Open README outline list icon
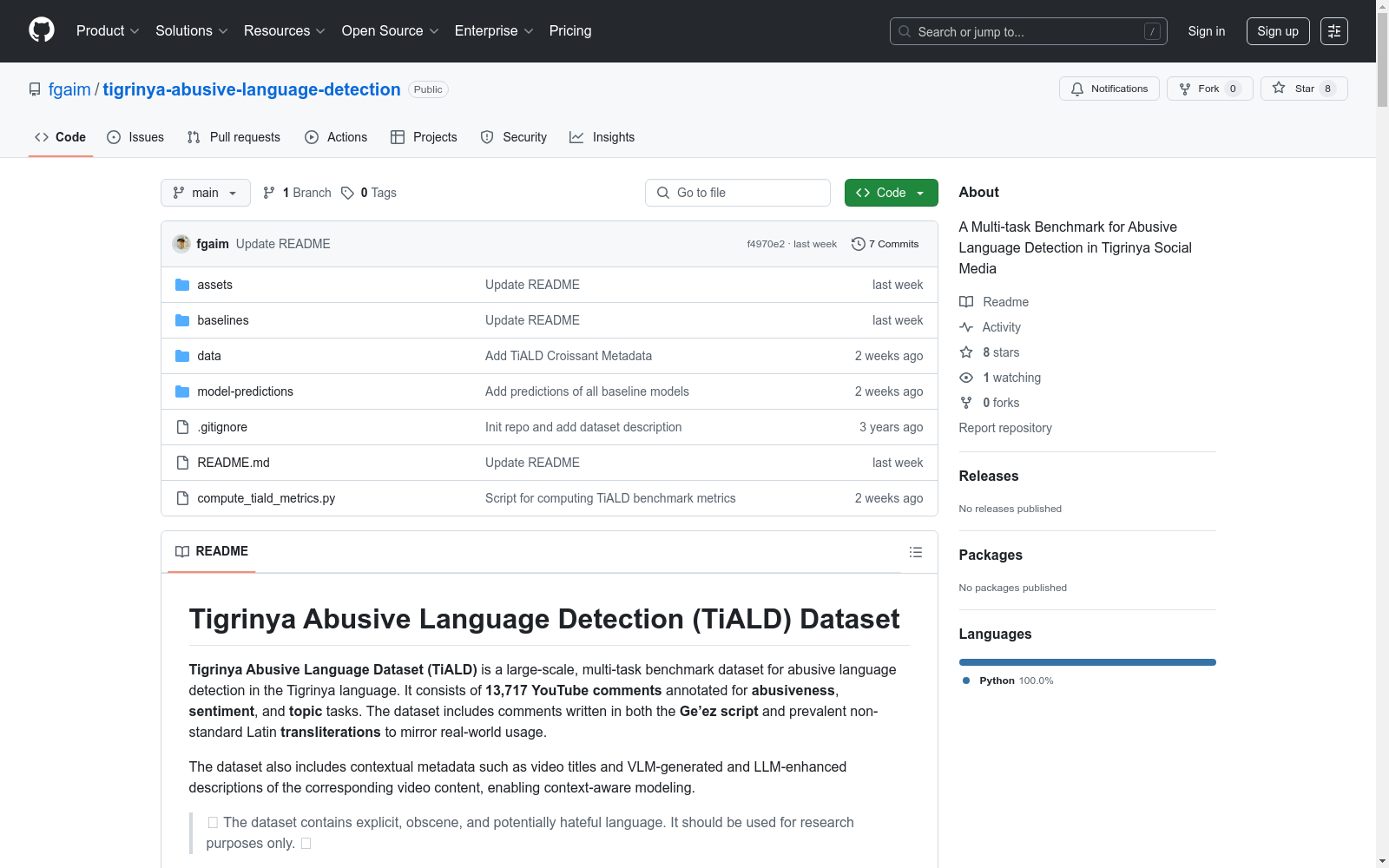The image size is (1389, 868). 915,552
